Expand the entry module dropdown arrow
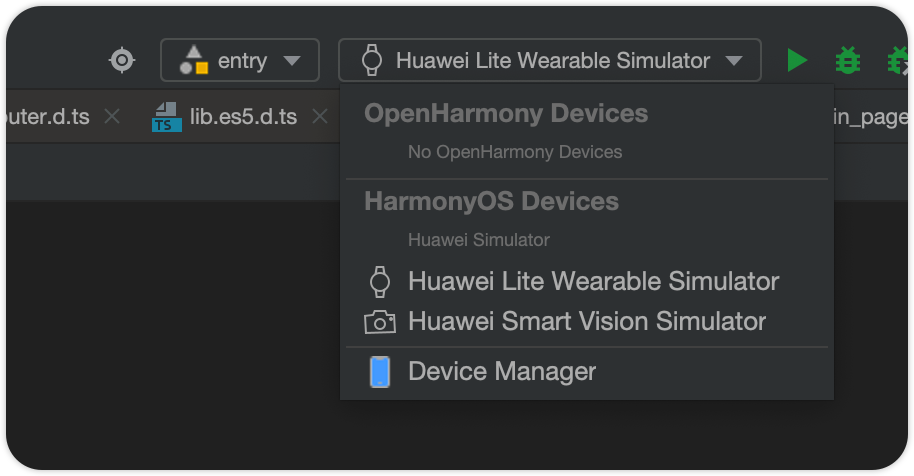This screenshot has height=476, width=914. pyautogui.click(x=291, y=61)
